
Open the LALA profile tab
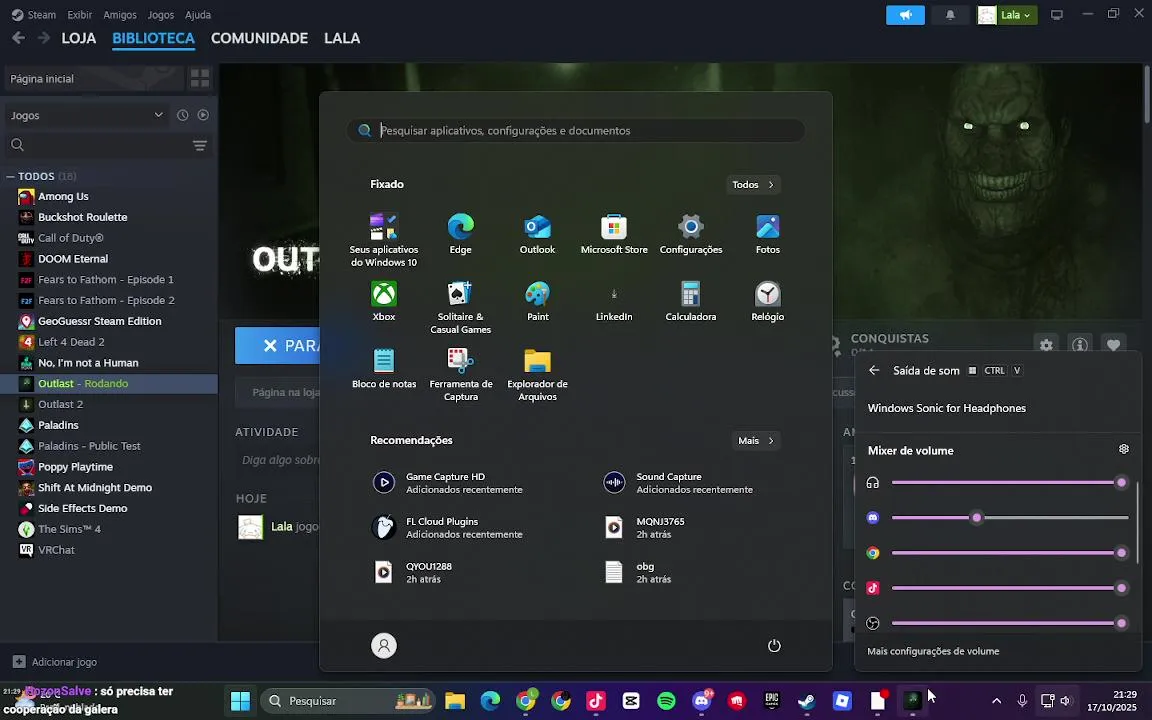tap(342, 38)
